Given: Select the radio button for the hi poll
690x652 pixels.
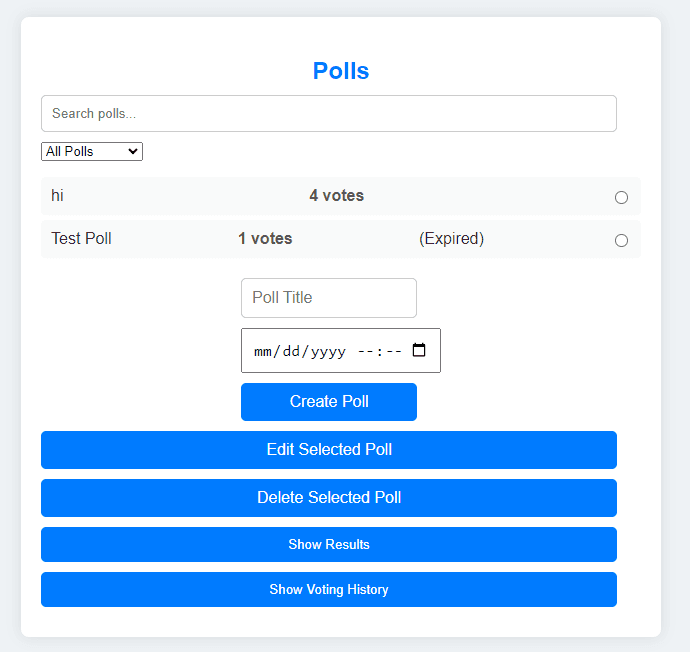Looking at the screenshot, I should (x=621, y=197).
